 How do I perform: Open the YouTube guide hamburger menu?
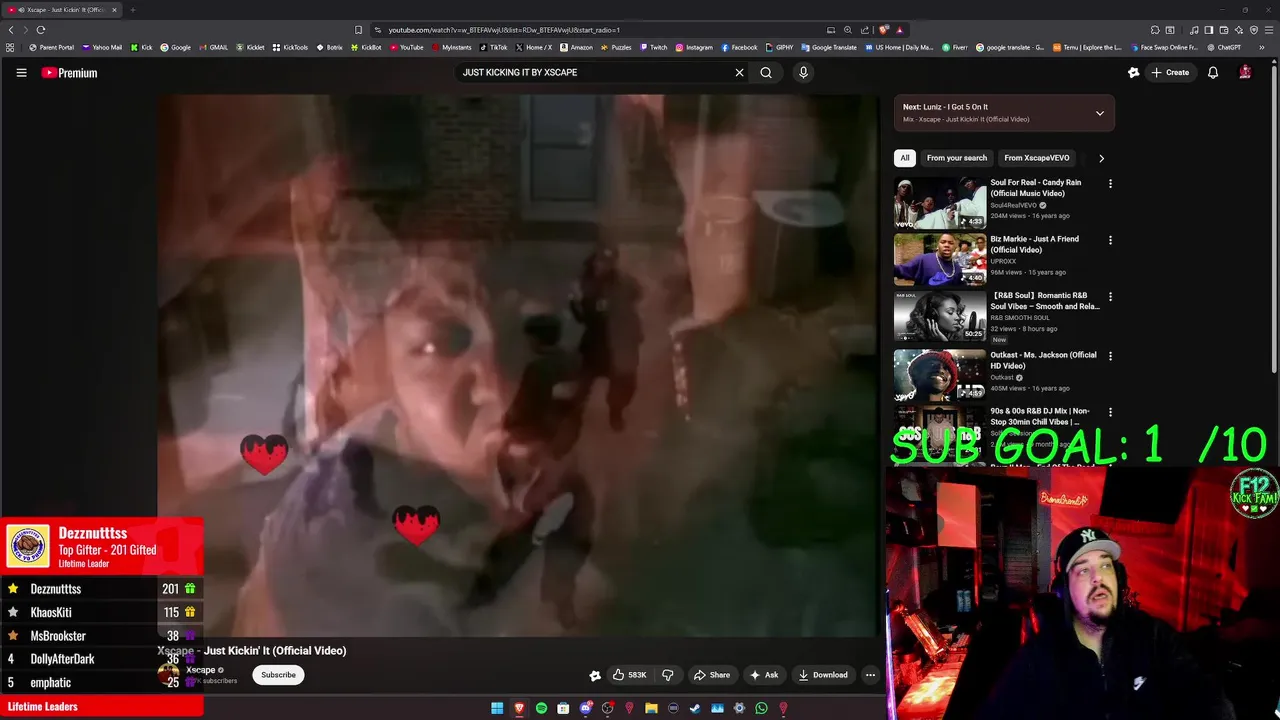click(x=21, y=72)
